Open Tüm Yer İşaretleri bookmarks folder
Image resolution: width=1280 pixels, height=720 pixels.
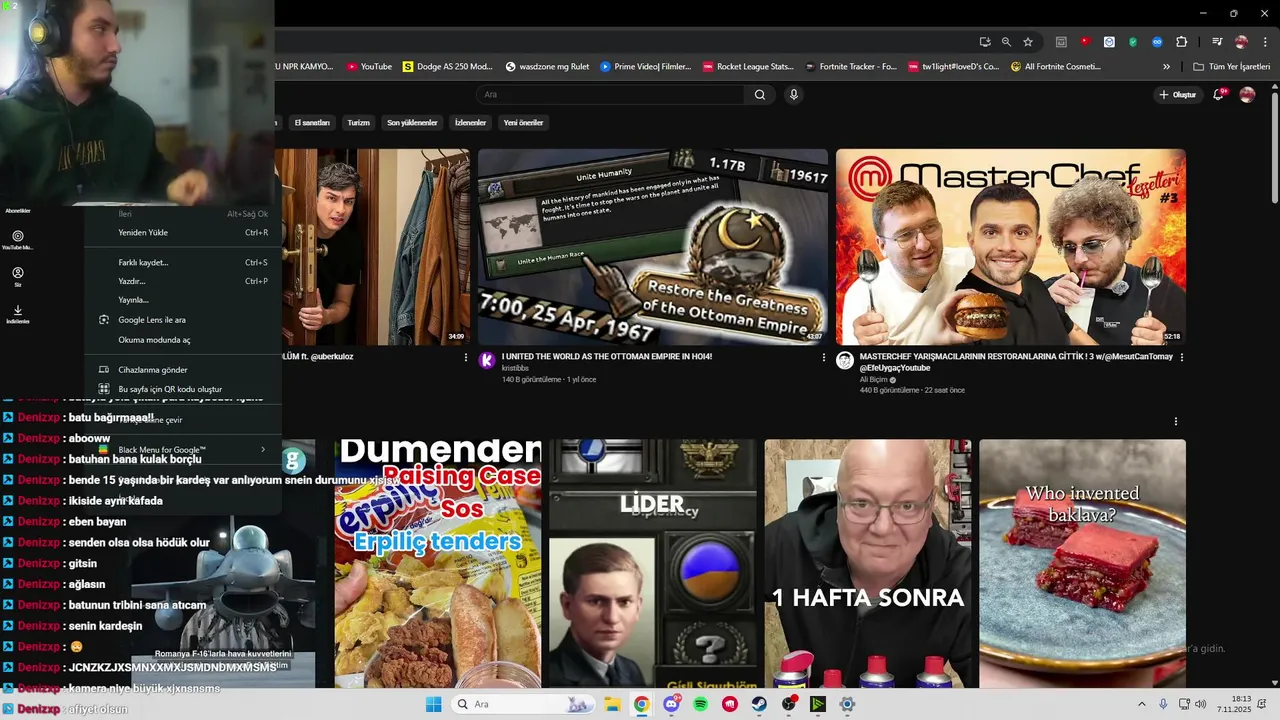1232,67
